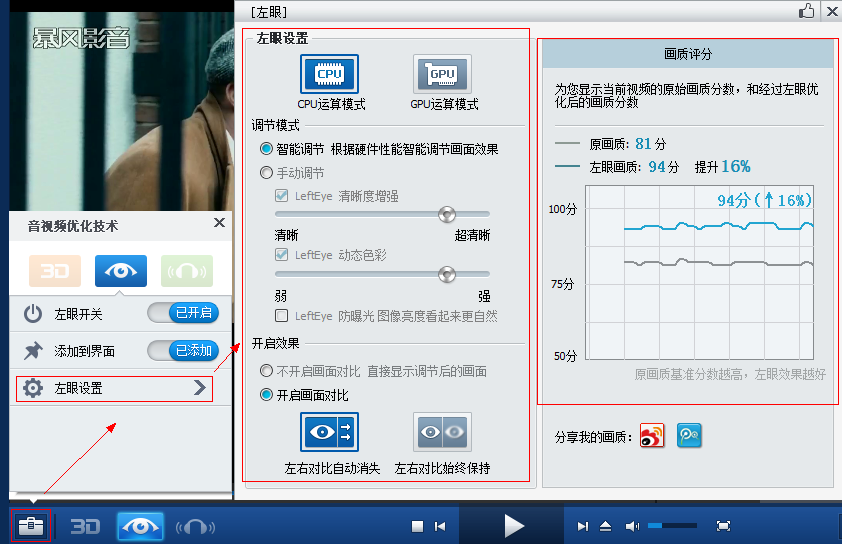The width and height of the screenshot is (842, 544).
Task: Expand 左眼设置 menu entry
Action: click(x=114, y=388)
